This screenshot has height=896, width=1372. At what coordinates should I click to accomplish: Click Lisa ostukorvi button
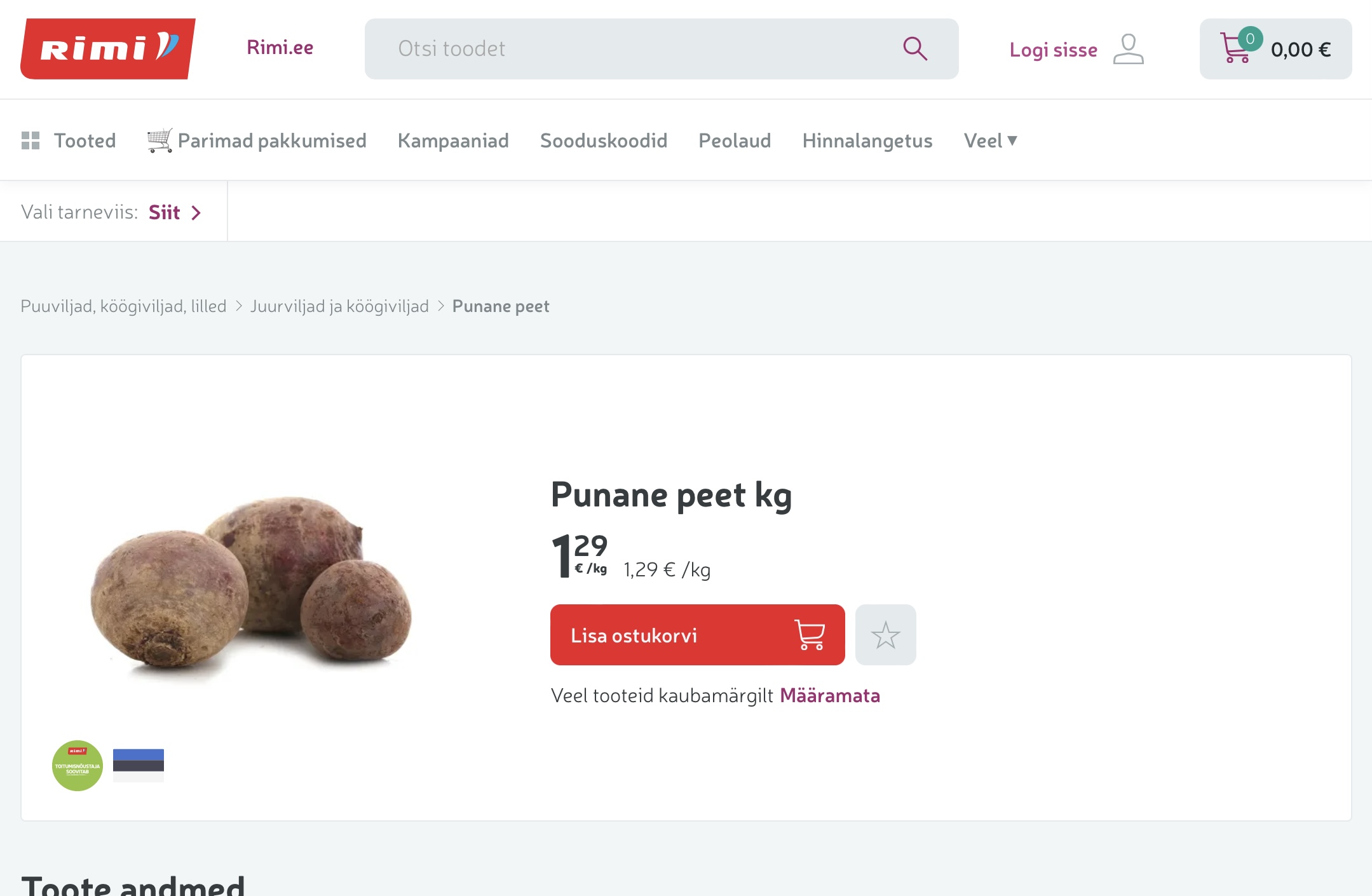pyautogui.click(x=697, y=635)
